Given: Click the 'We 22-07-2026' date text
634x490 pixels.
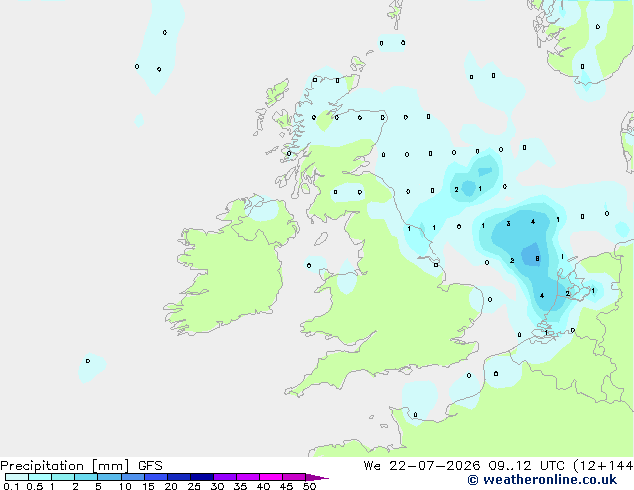Looking at the screenshot, I should (422, 466).
